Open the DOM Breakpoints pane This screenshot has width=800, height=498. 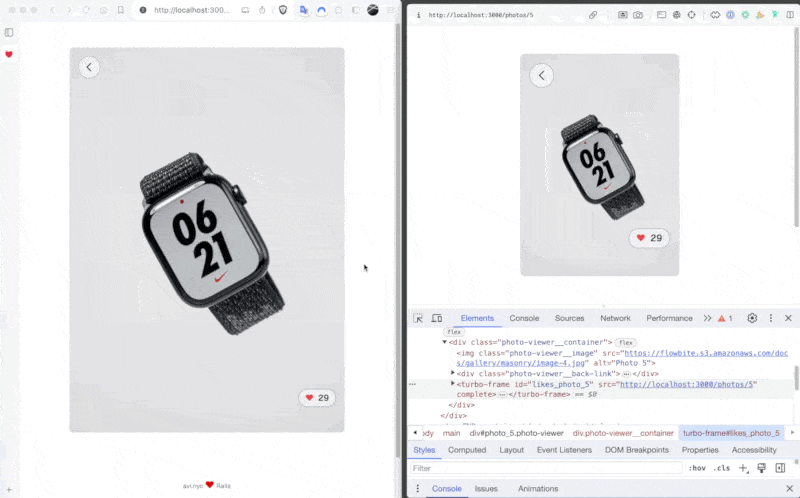(637, 450)
